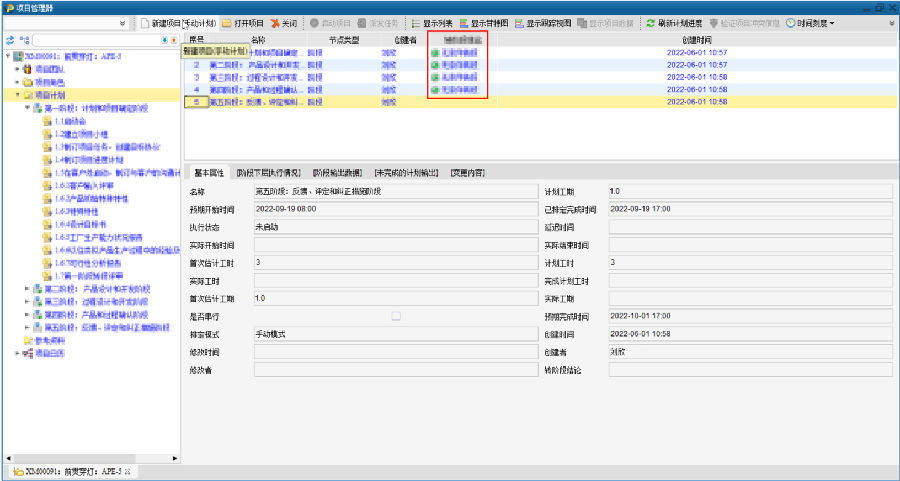Image resolution: width=900 pixels, height=481 pixels.
Task: Select the 基本属性 tab
Action: (211, 173)
